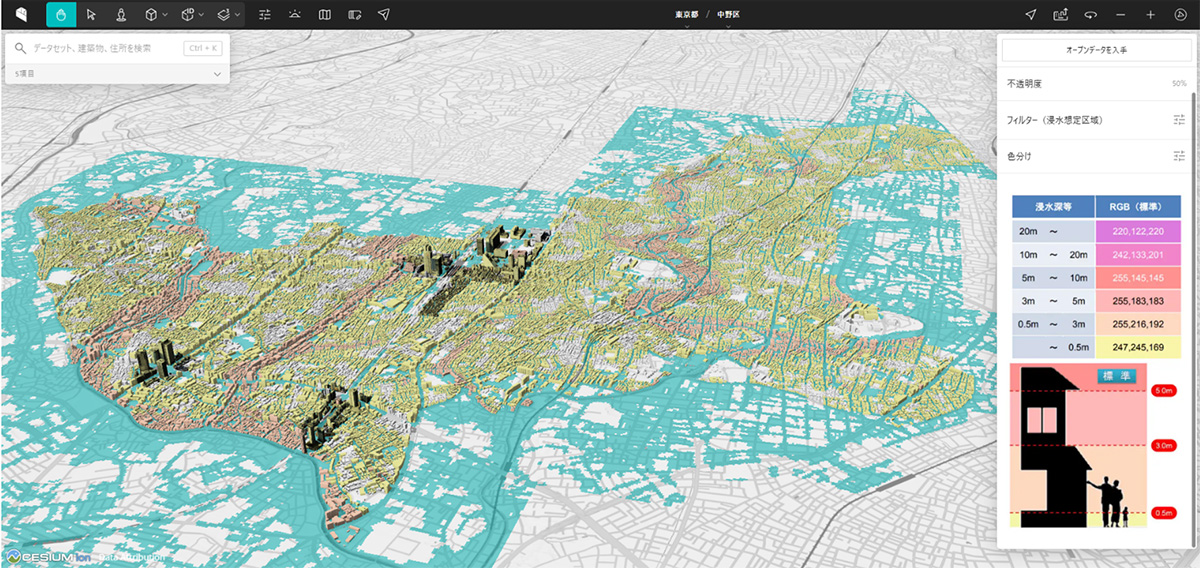
Task: Zoom out with the minus icon
Action: point(1120,15)
